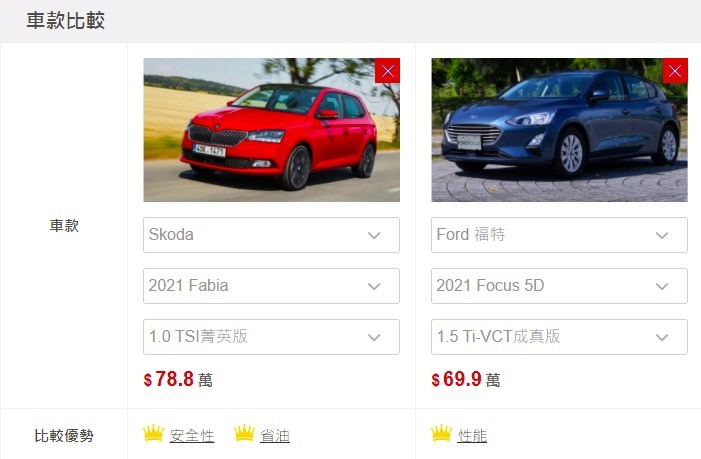Expand the 2021 Focus 5D model dropdown
Image resolution: width=701 pixels, height=459 pixels.
point(559,286)
